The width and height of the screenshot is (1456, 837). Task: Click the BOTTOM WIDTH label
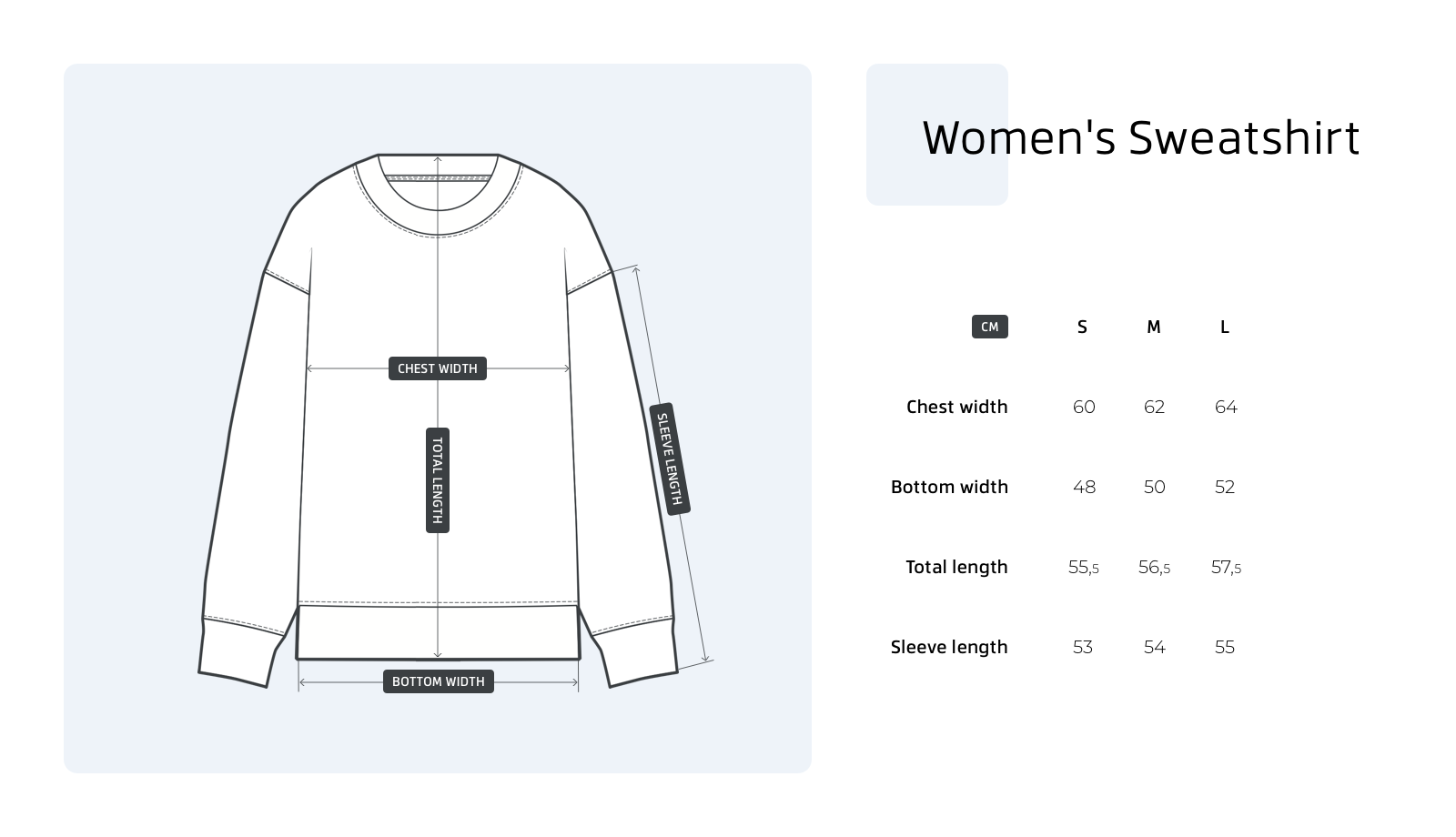coord(439,681)
